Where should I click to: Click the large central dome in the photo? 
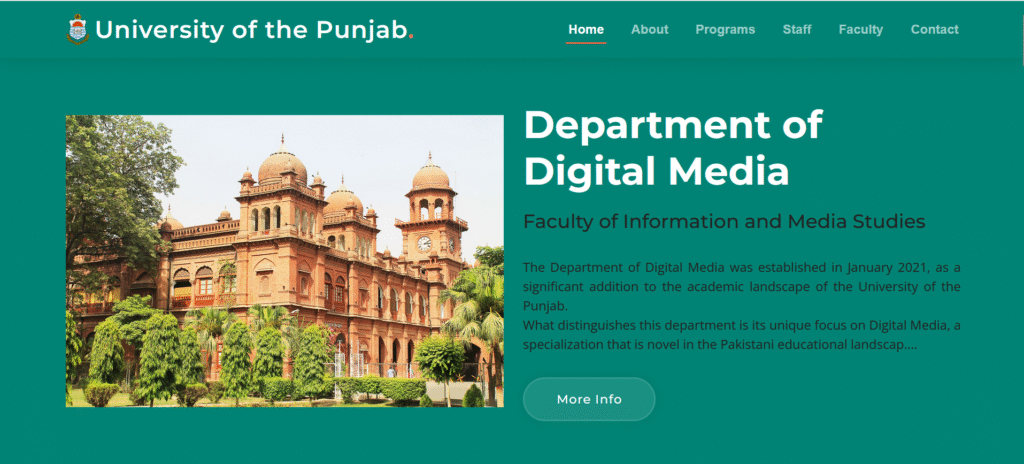(x=282, y=165)
